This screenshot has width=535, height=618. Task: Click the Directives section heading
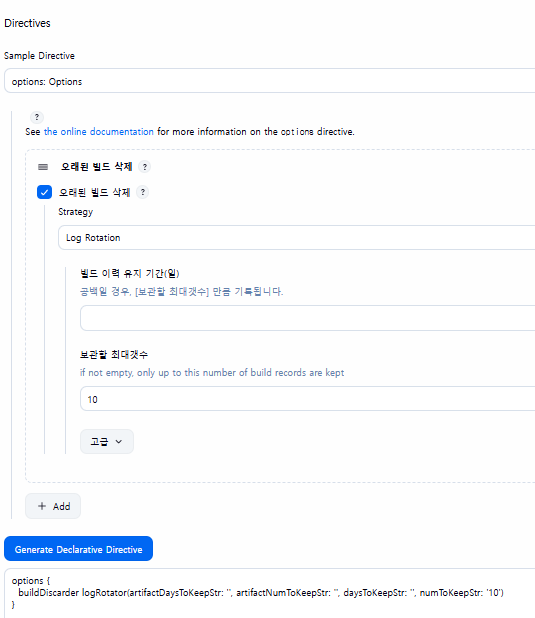tap(27, 23)
